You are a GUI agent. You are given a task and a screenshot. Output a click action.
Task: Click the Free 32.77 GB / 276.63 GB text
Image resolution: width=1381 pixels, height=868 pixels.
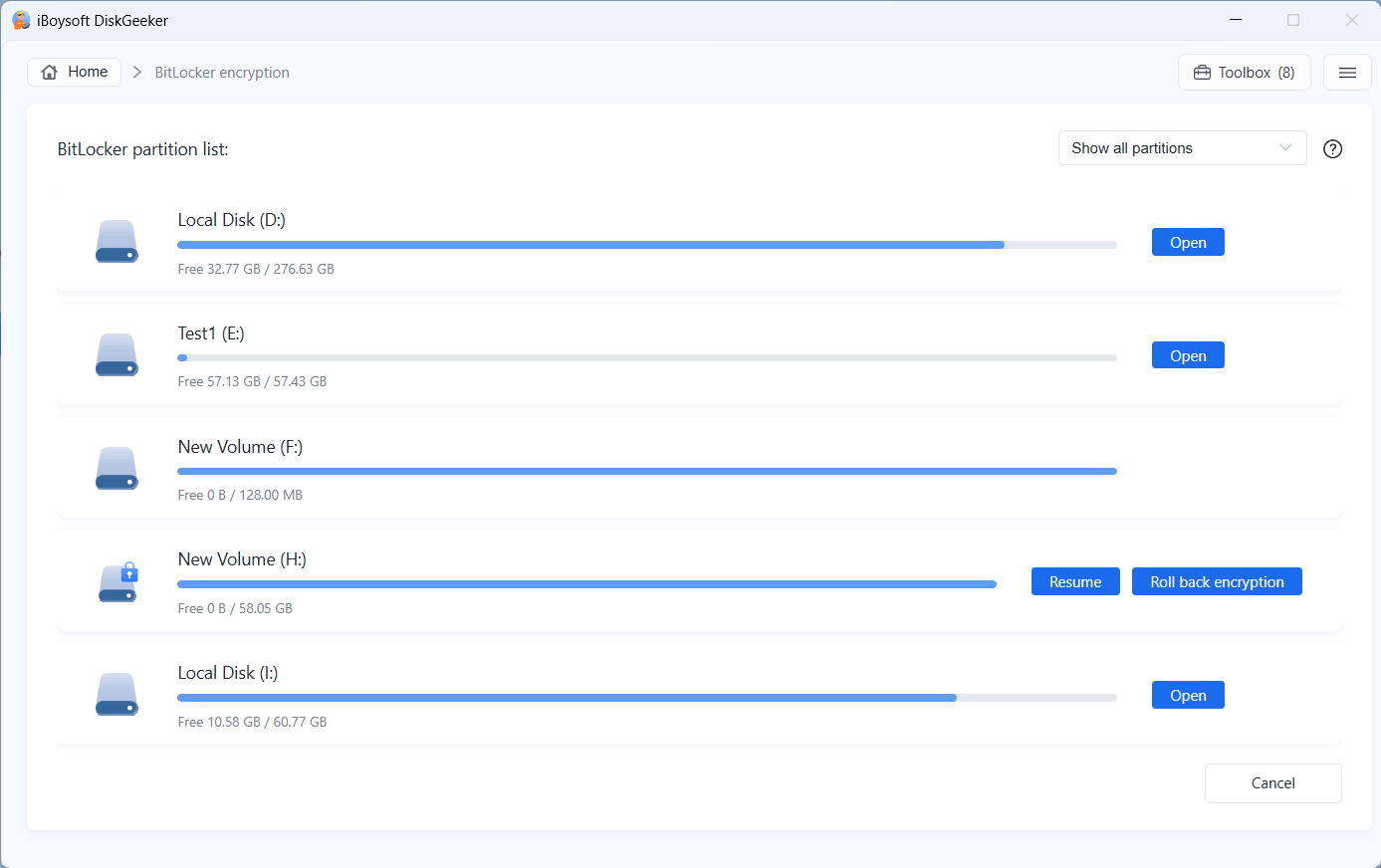[x=256, y=269]
